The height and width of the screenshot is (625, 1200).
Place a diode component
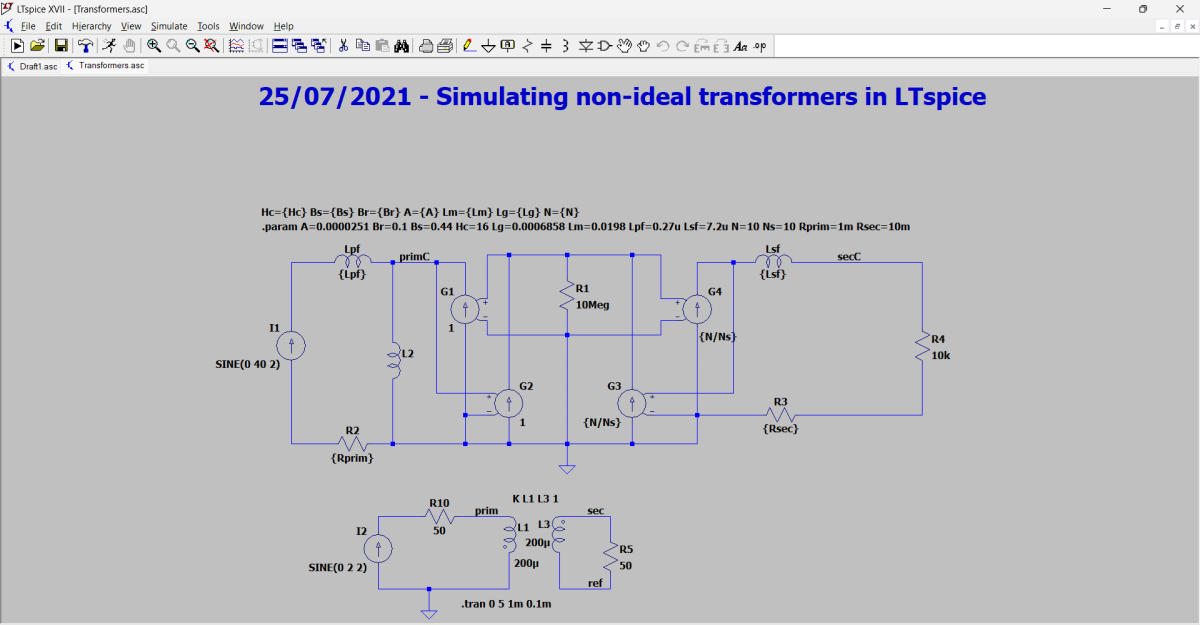tap(585, 45)
